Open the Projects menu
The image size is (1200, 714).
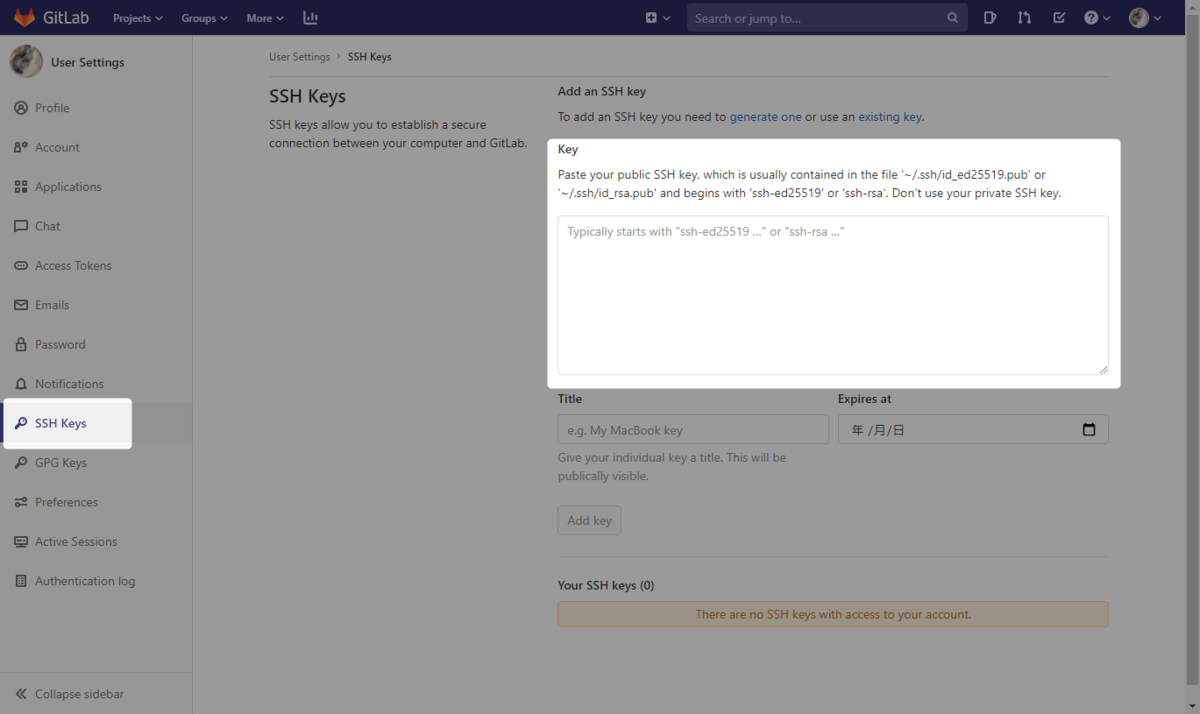coord(137,17)
